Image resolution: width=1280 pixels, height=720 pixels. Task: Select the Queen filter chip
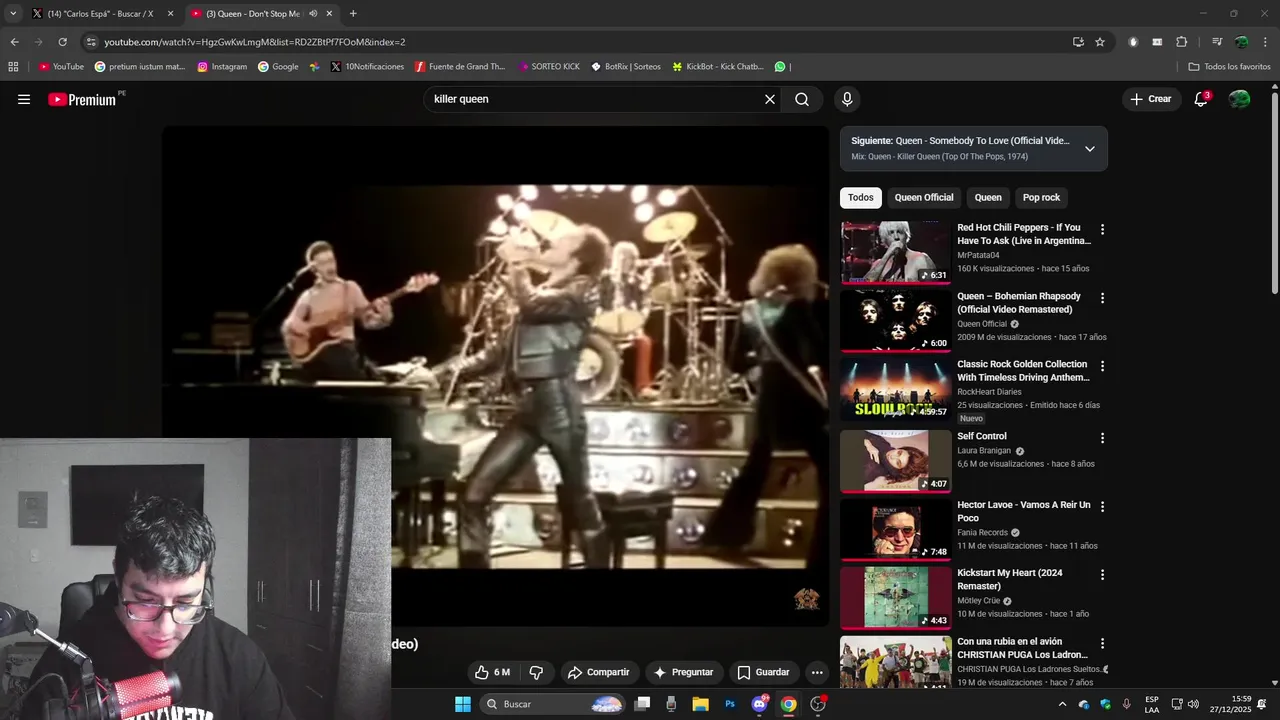[988, 197]
